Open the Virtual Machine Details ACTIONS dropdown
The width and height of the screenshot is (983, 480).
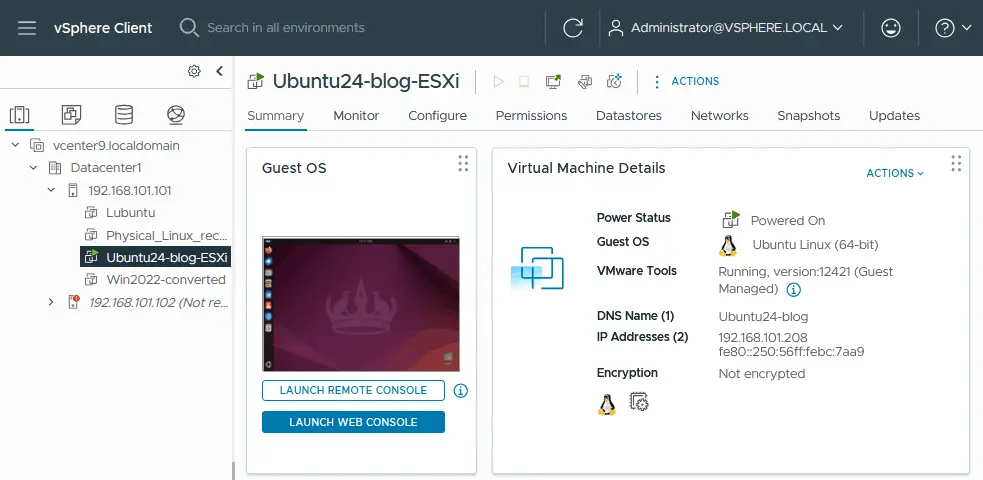coord(895,173)
